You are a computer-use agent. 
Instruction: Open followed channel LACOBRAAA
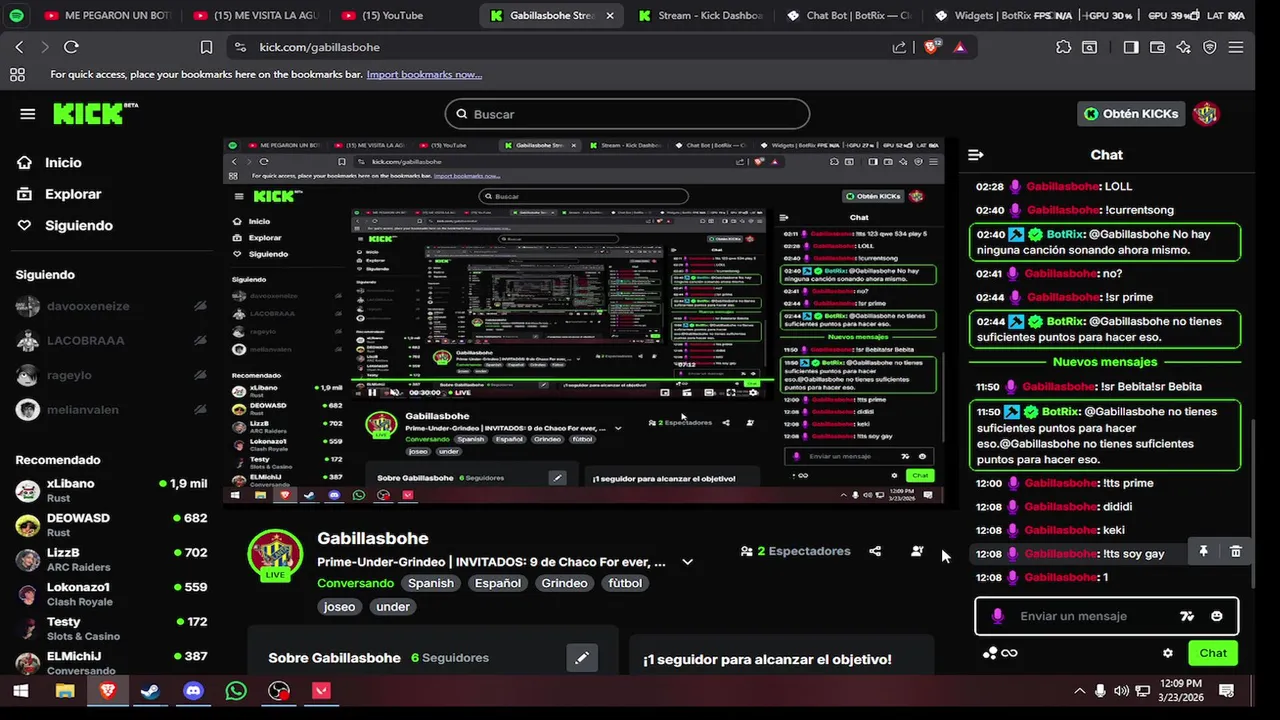[x=111, y=341]
